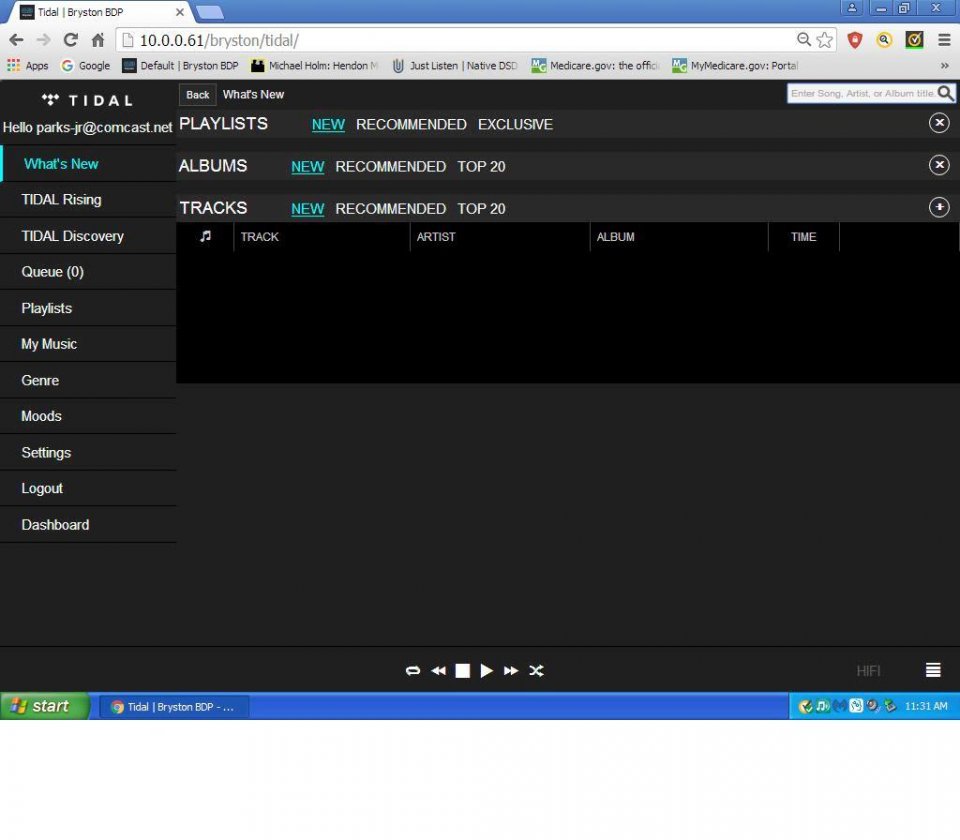Start playback with the play button
This screenshot has width=960, height=840.
tap(487, 671)
